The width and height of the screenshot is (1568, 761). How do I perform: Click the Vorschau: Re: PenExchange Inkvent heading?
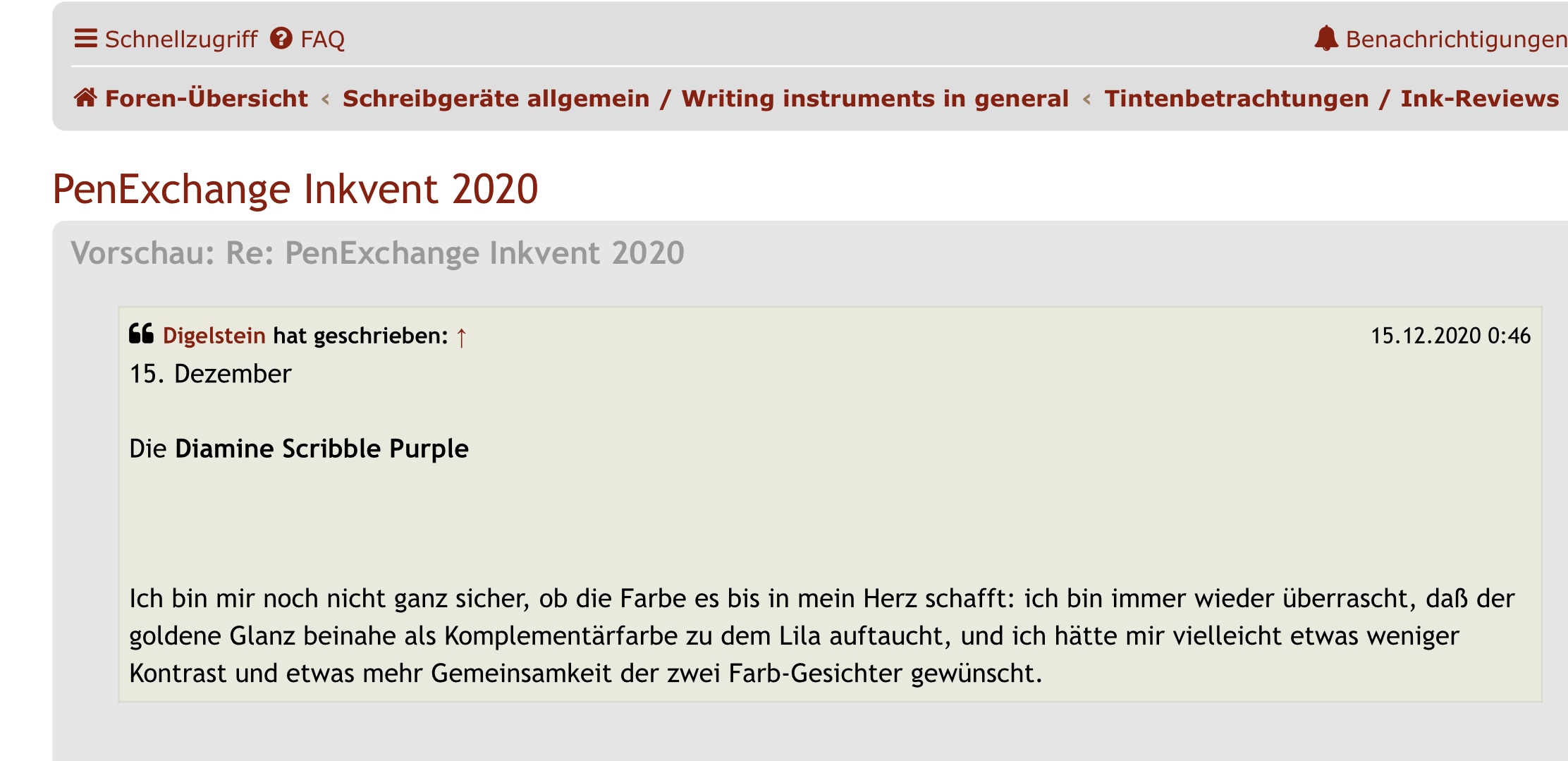378,252
